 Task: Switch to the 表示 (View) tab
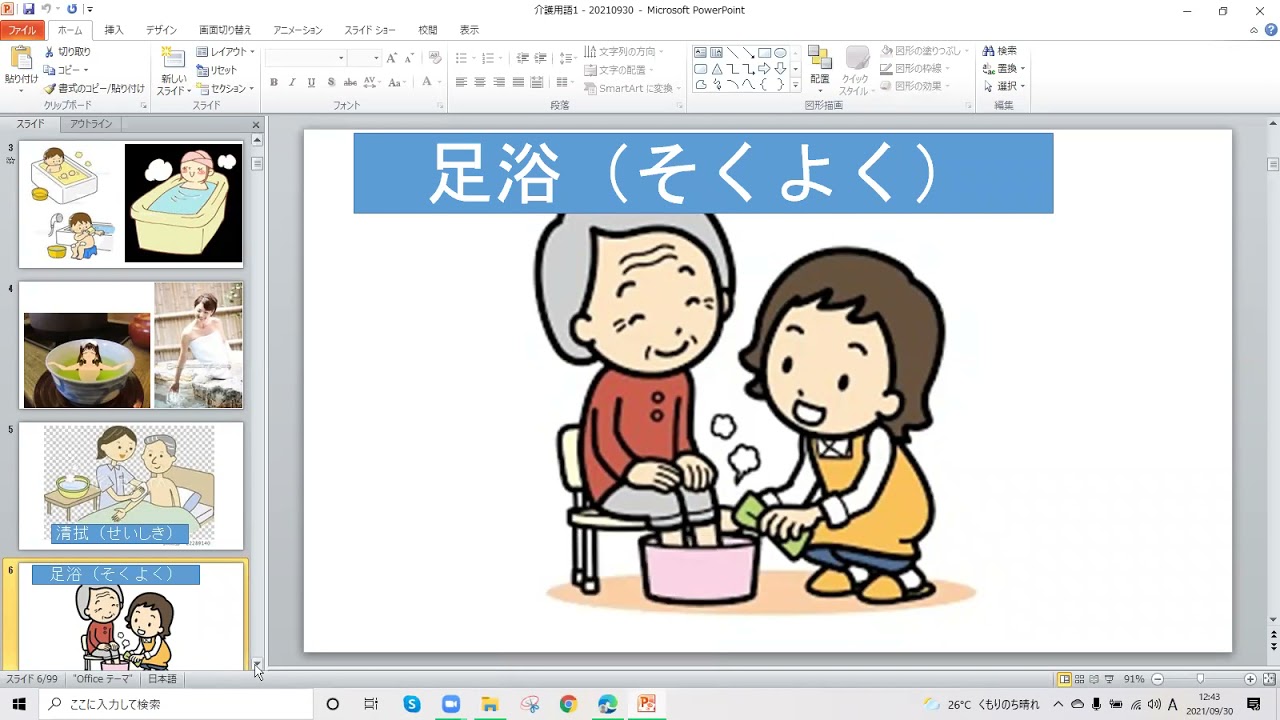pos(469,31)
